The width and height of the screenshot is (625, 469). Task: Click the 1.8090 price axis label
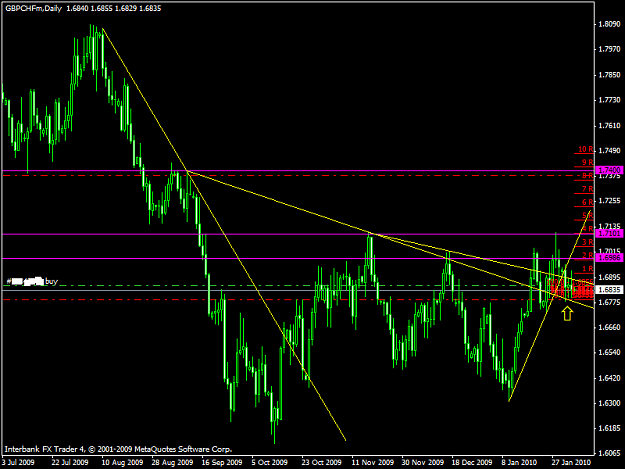(609, 24)
